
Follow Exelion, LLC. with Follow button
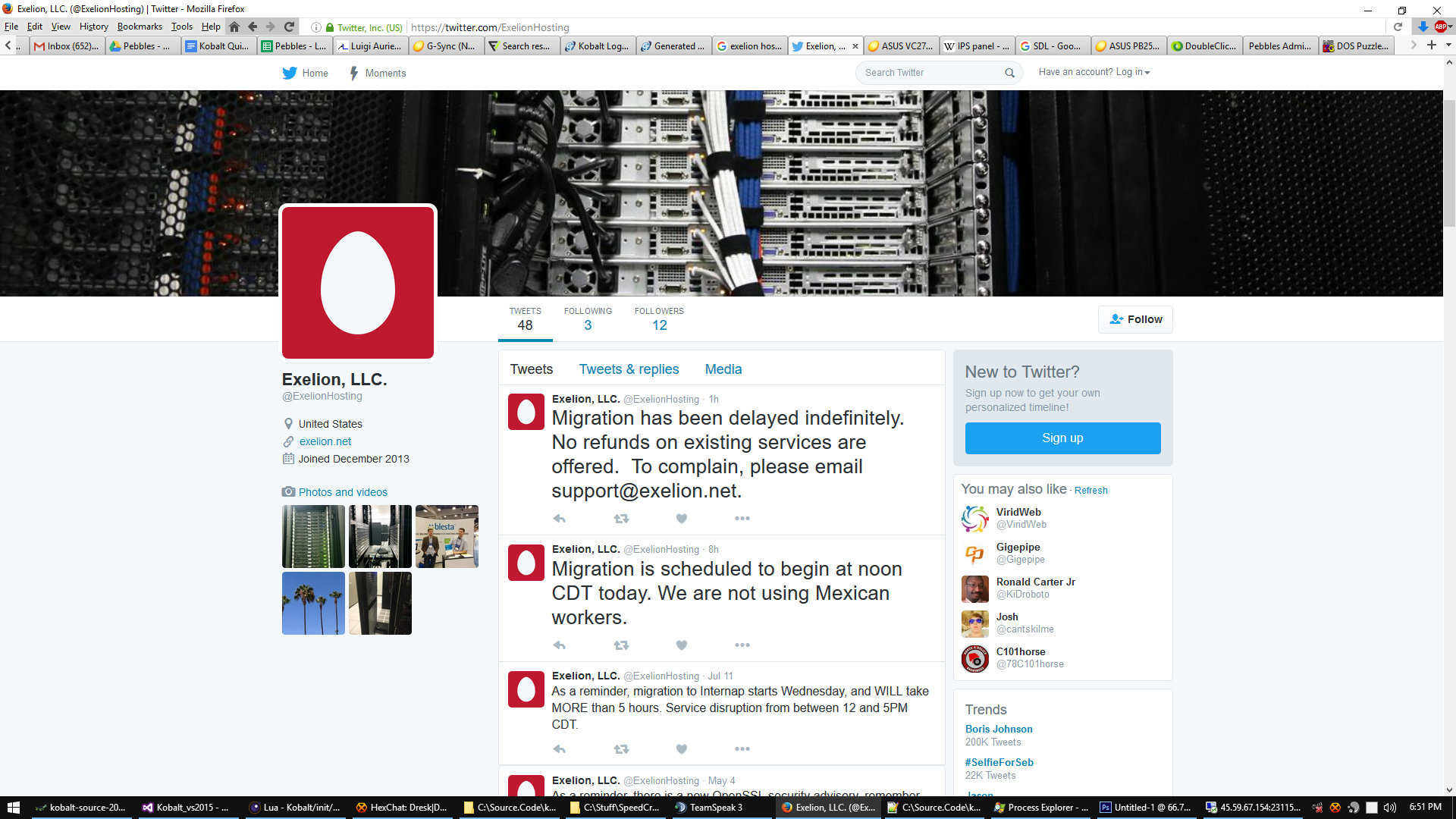1135,319
